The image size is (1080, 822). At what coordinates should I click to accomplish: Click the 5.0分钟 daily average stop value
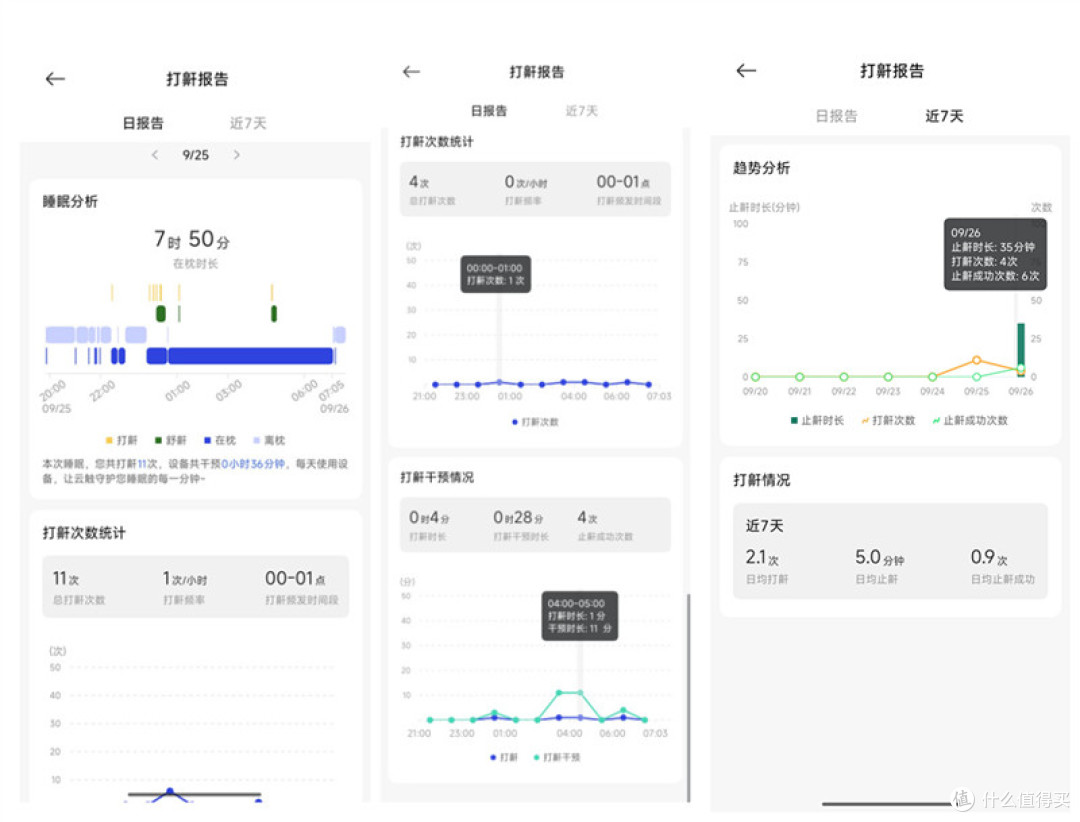pyautogui.click(x=880, y=557)
